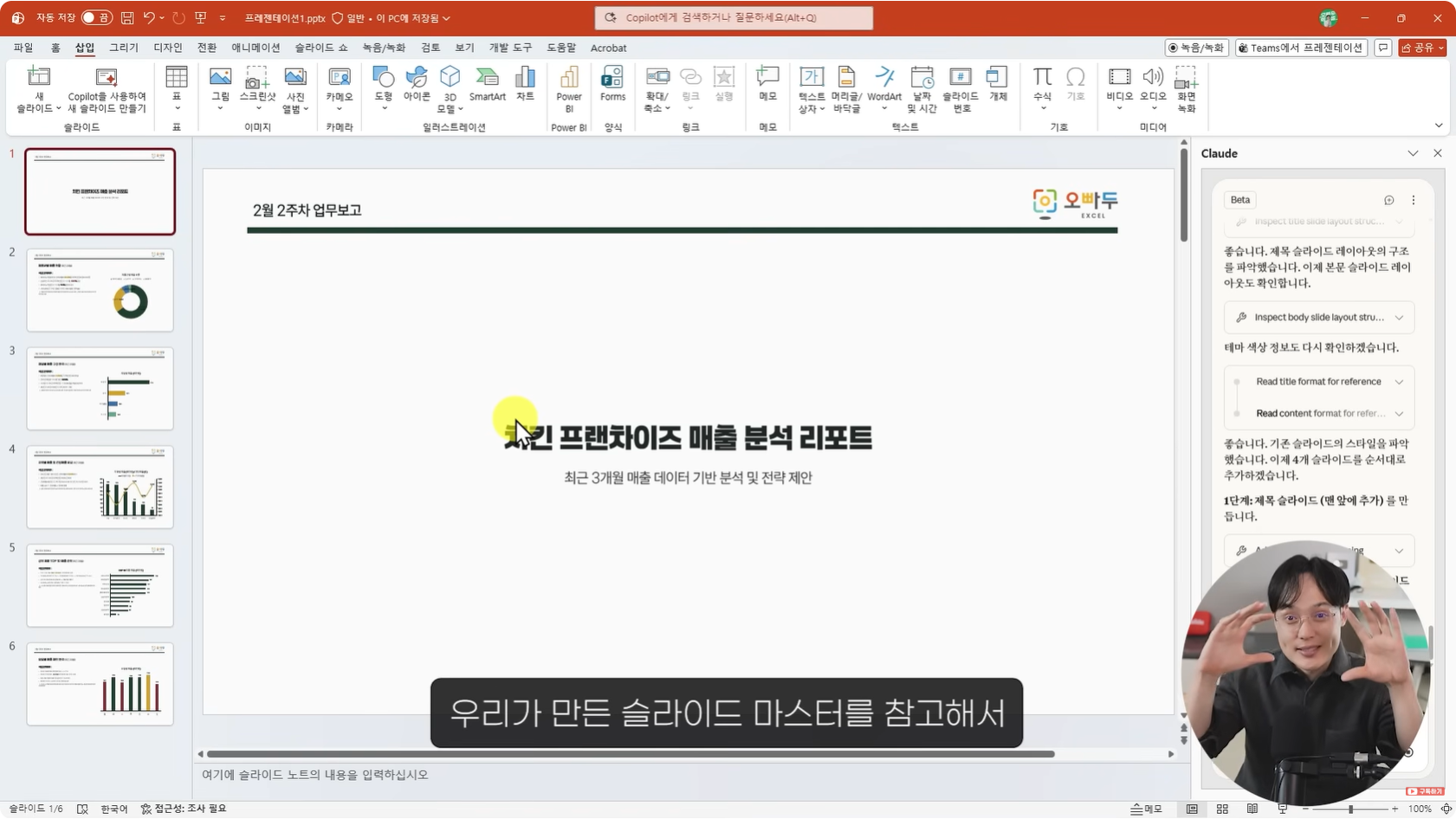Insert a chart (차트)
1456x819 pixels.
(x=525, y=84)
